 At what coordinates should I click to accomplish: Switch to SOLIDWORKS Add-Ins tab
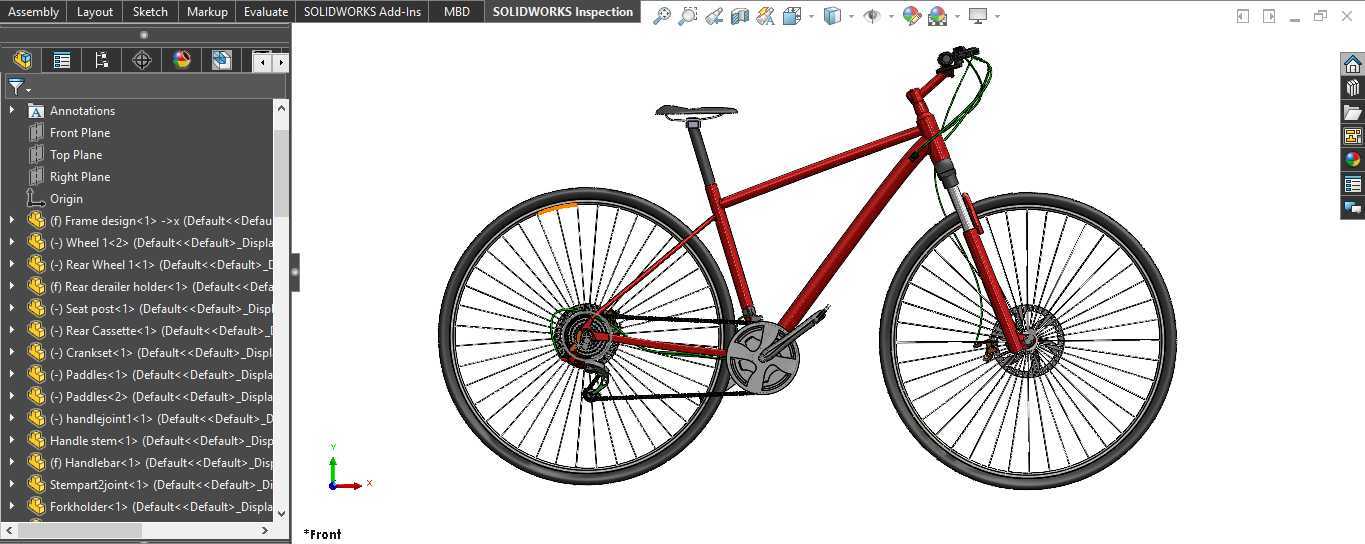coord(363,12)
